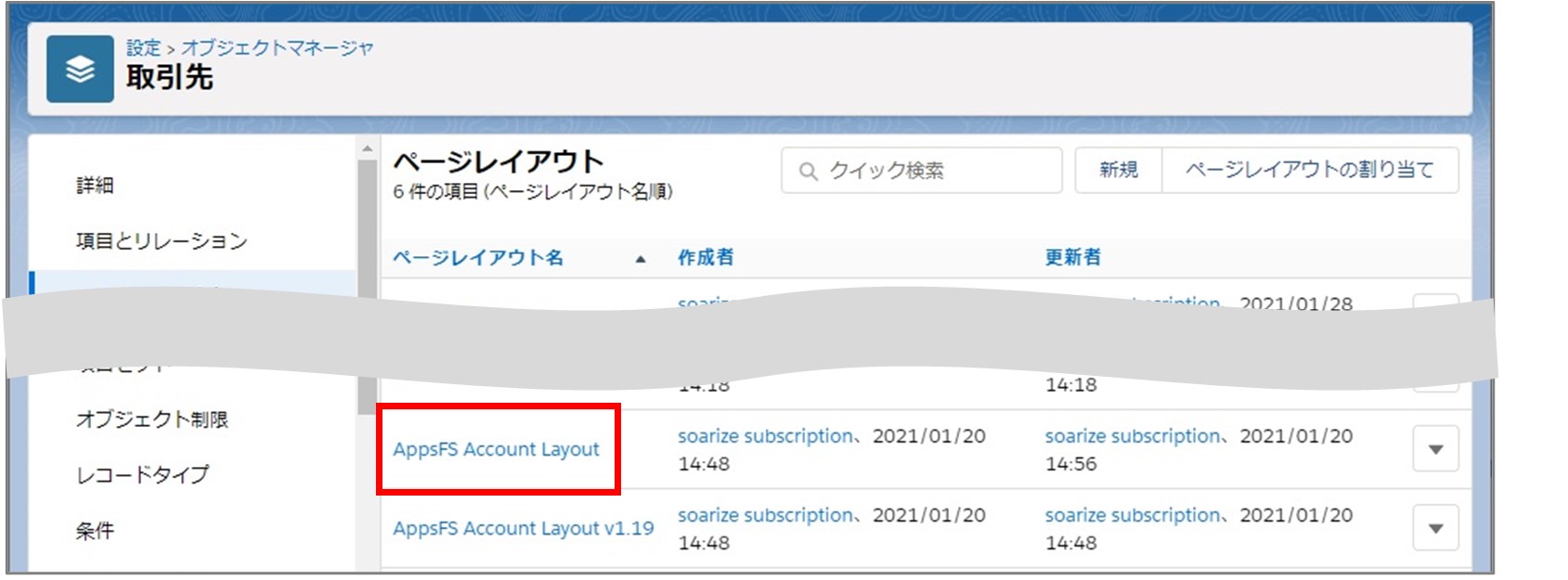
Task: Click the 6 件の項目 count text
Action: 533,192
